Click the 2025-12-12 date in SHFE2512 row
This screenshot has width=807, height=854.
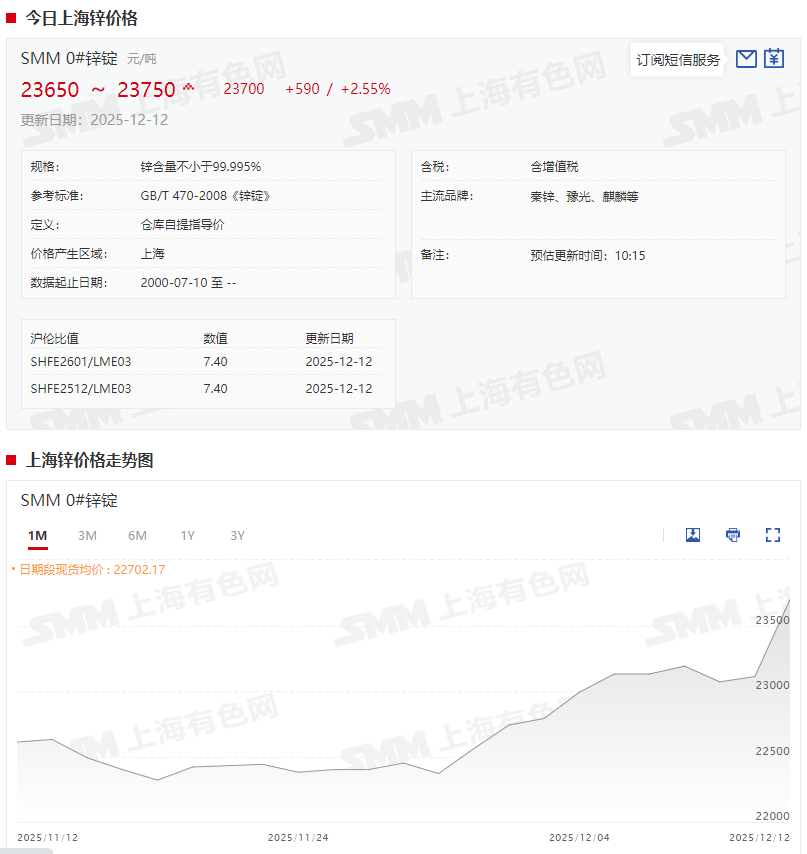339,388
